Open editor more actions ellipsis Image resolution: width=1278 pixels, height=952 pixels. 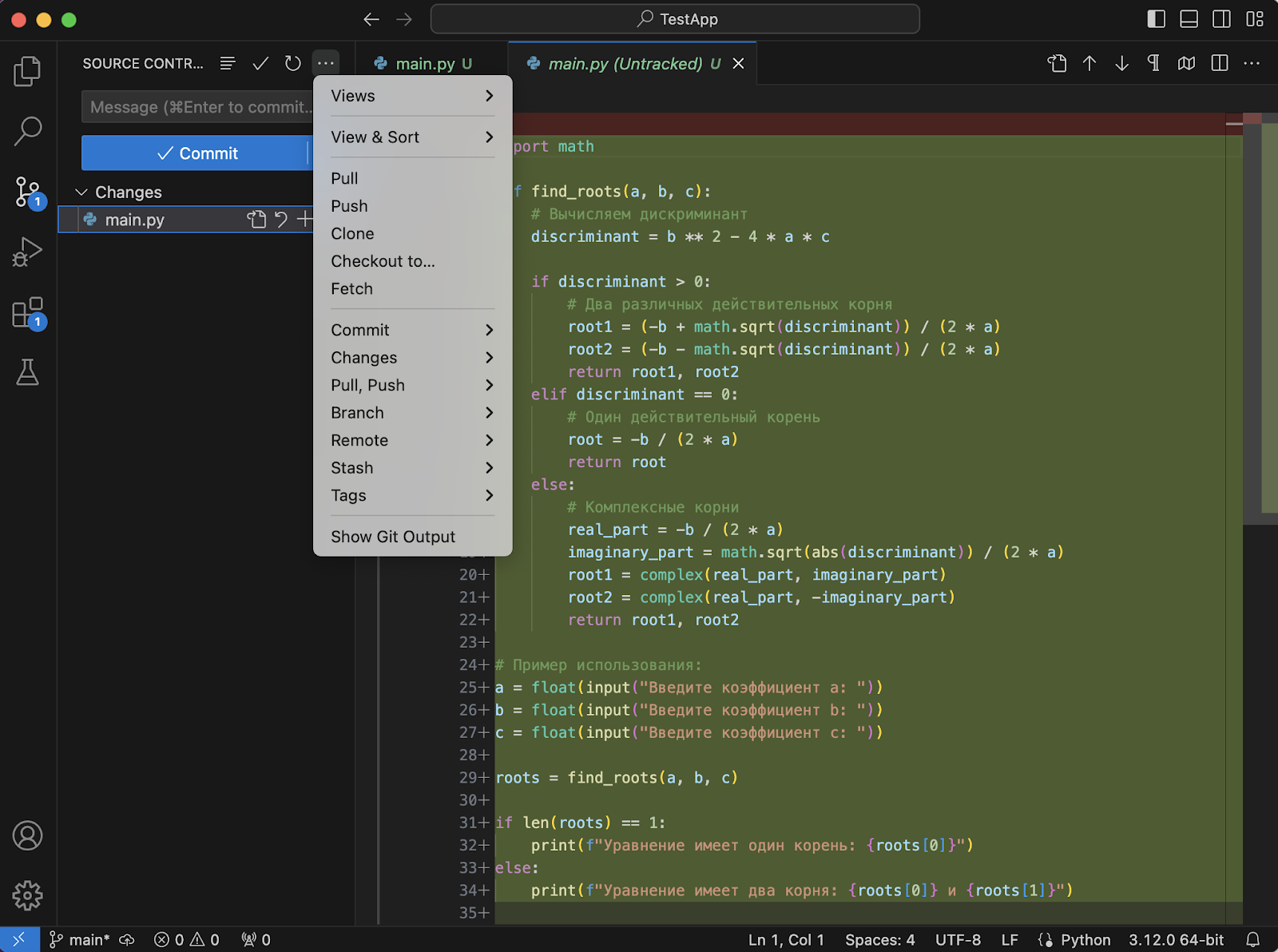(x=1252, y=63)
